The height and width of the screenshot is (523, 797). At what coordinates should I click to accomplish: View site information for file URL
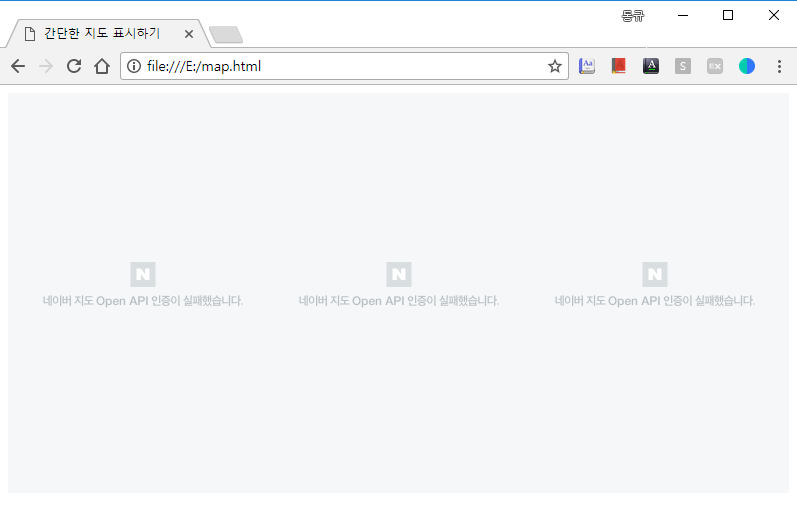pos(134,66)
